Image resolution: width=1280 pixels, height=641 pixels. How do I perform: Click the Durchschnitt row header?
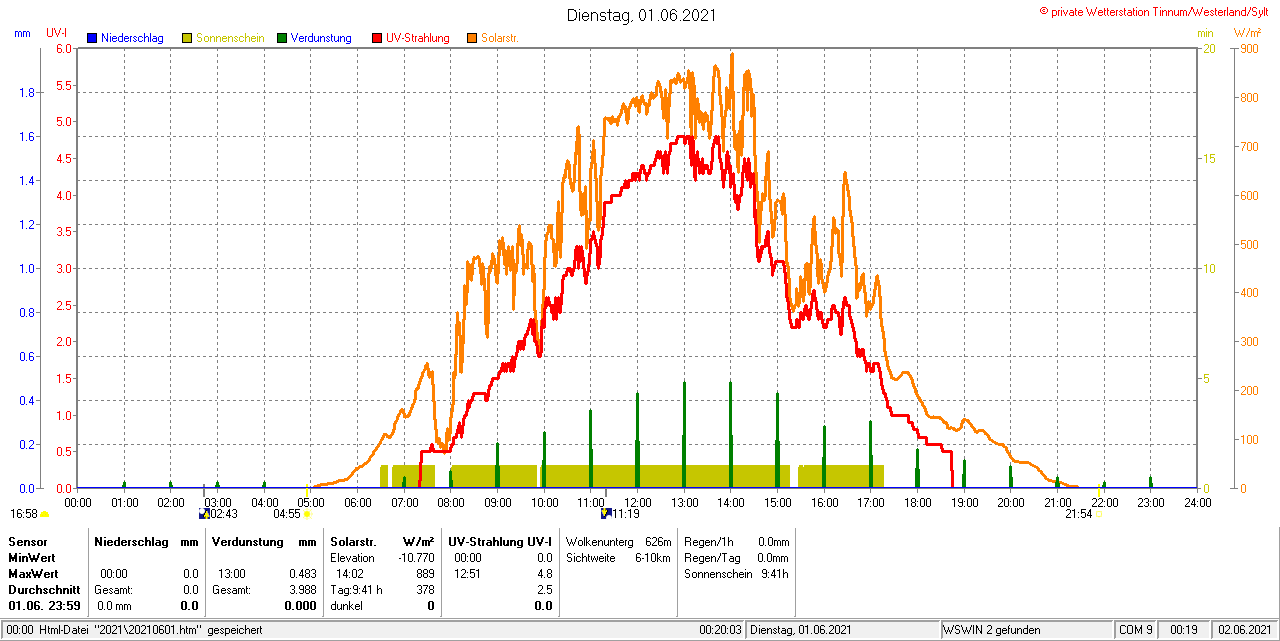point(44,590)
